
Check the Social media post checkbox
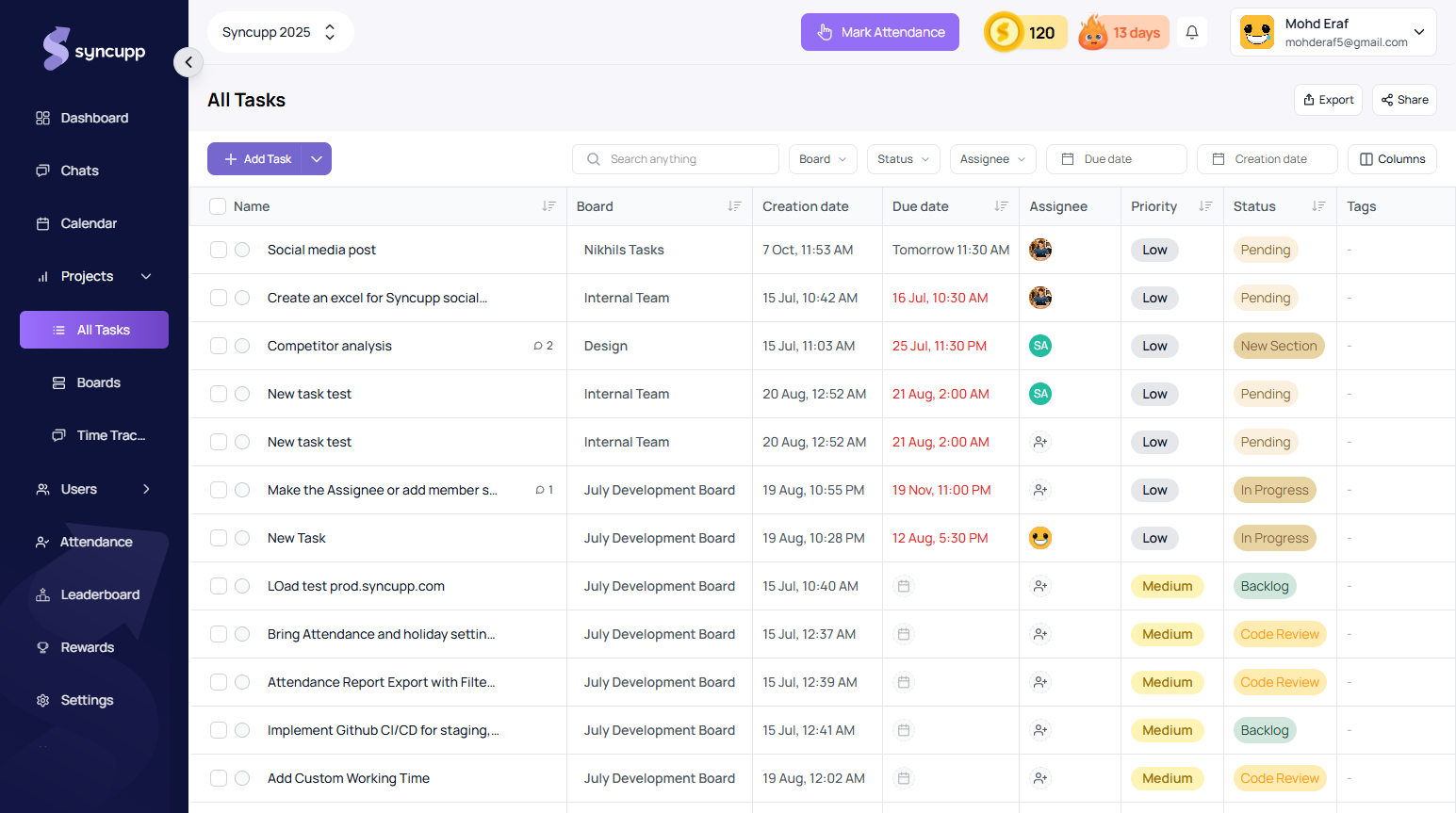[219, 250]
